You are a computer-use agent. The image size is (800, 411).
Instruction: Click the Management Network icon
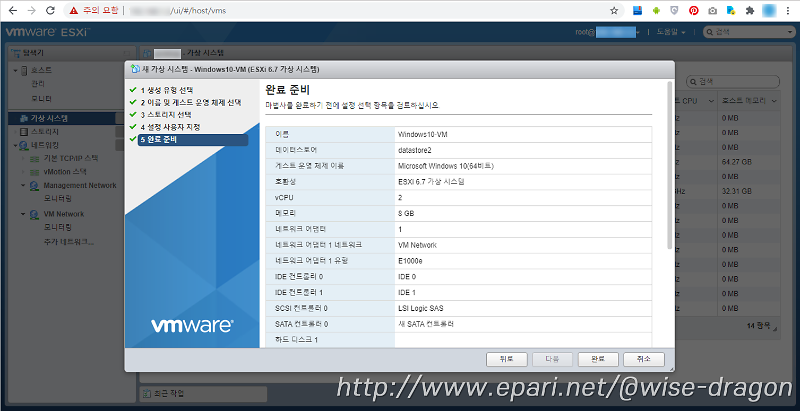[x=34, y=186]
